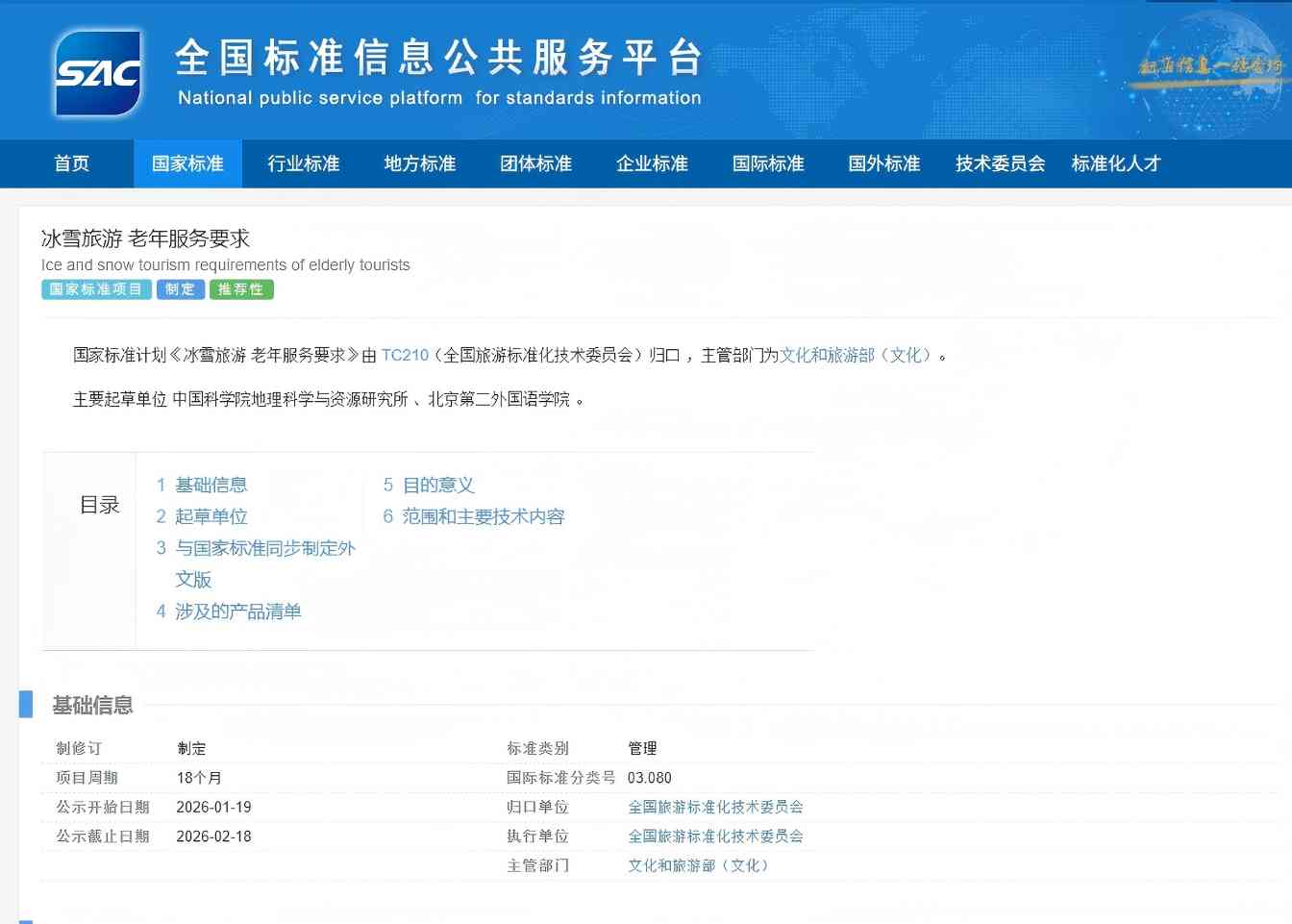Open the 国外标准 section
This screenshot has width=1292, height=924.
pos(883,163)
